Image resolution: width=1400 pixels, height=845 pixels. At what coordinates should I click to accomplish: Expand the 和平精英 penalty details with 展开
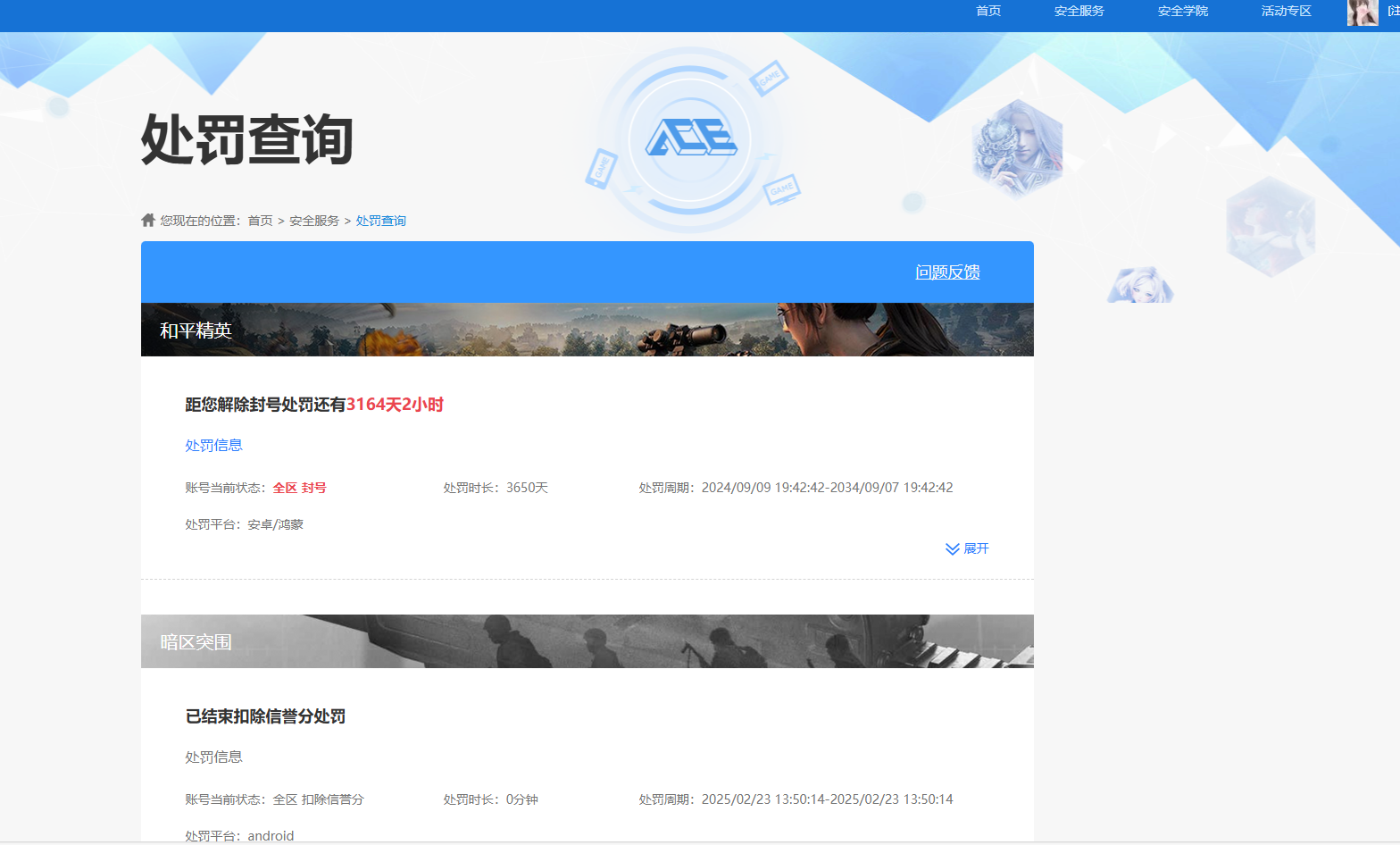[976, 548]
